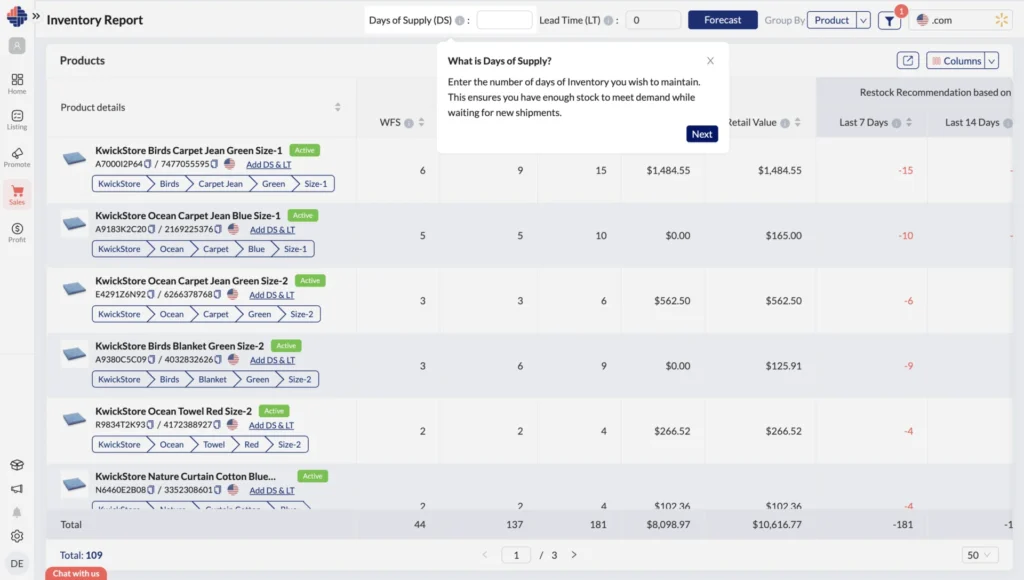Image resolution: width=1024 pixels, height=580 pixels.
Task: Close the Days of Supply tooltip
Action: pos(710,61)
